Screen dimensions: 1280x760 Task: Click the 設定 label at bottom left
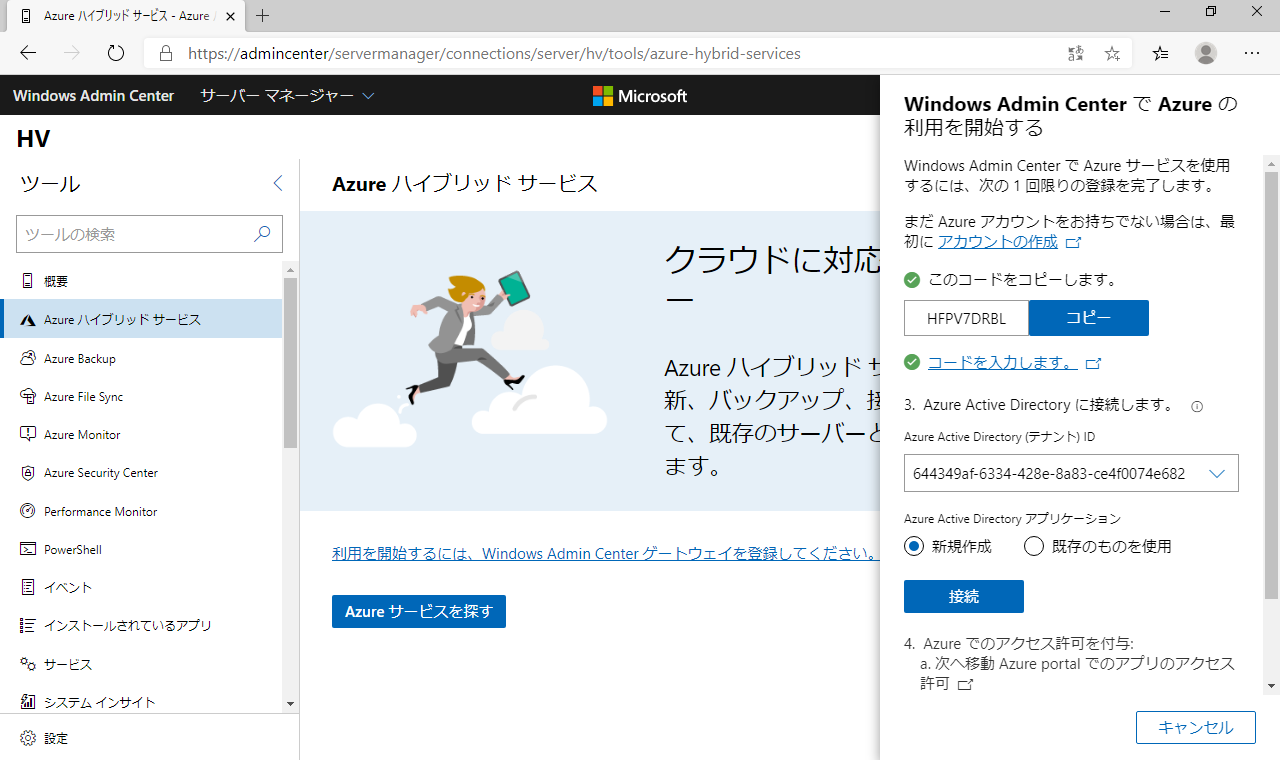[x=56, y=738]
